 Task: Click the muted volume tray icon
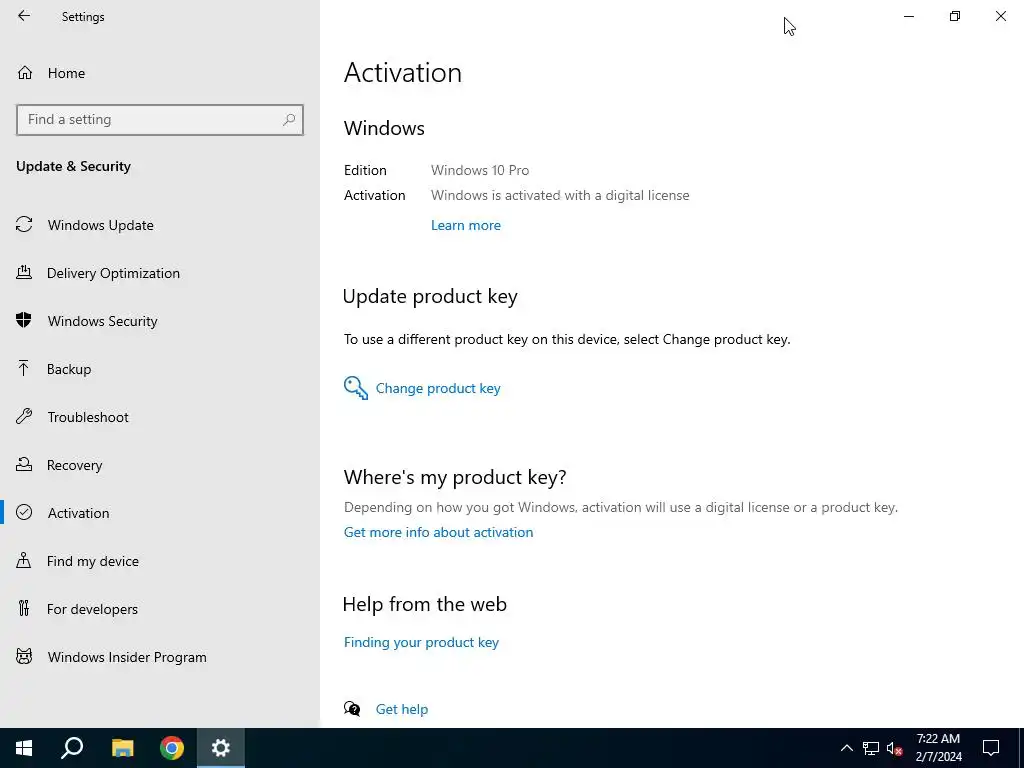(x=895, y=748)
